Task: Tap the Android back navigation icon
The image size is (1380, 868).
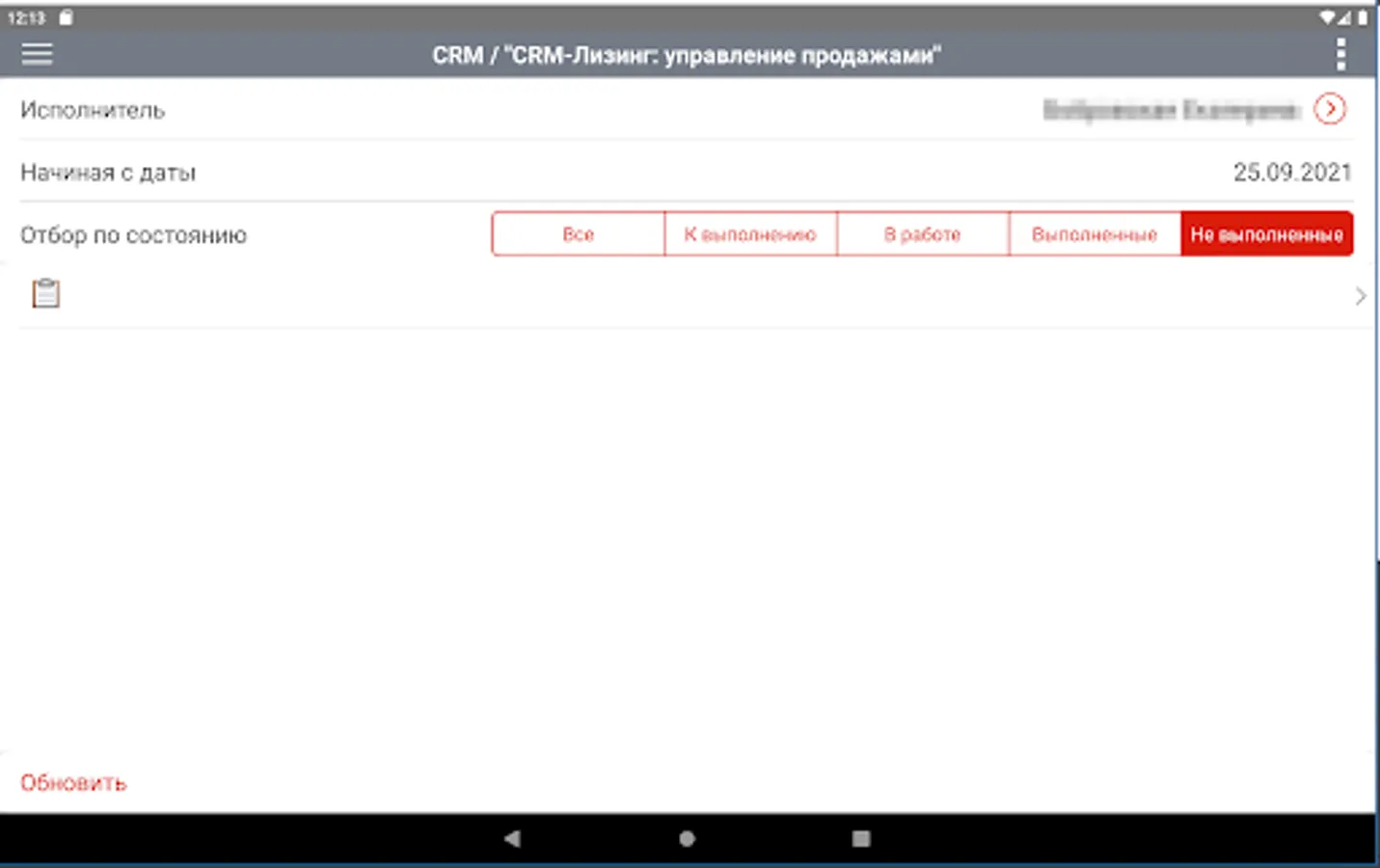Action: coord(511,839)
